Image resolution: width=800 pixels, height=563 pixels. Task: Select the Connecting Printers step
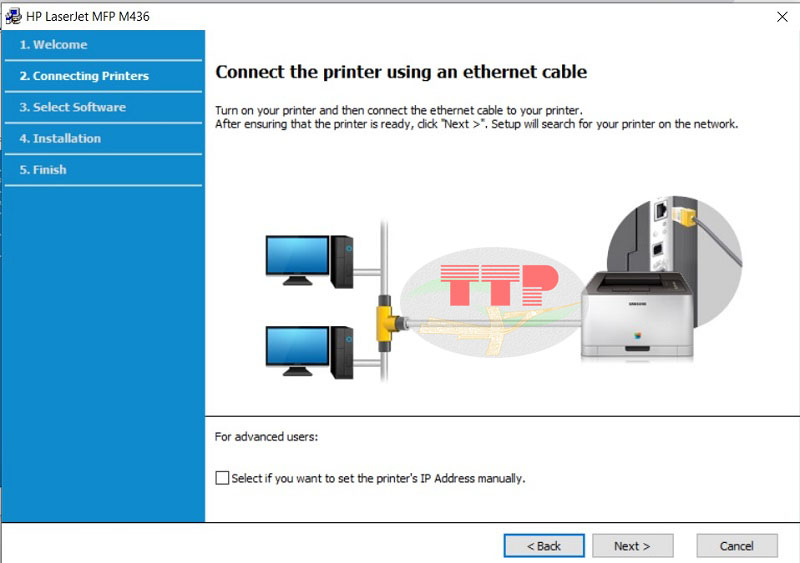[104, 76]
